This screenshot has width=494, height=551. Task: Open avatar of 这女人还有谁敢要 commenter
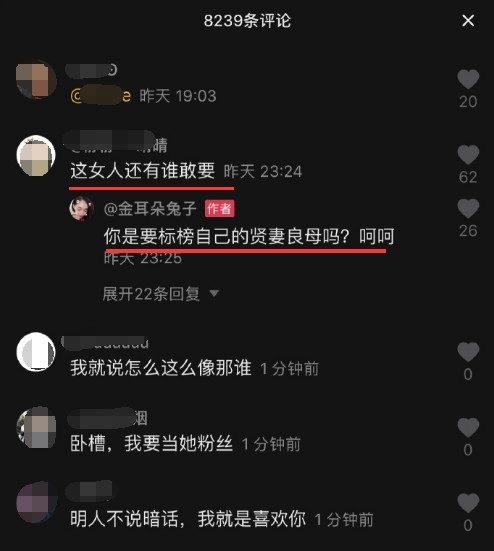pos(36,156)
